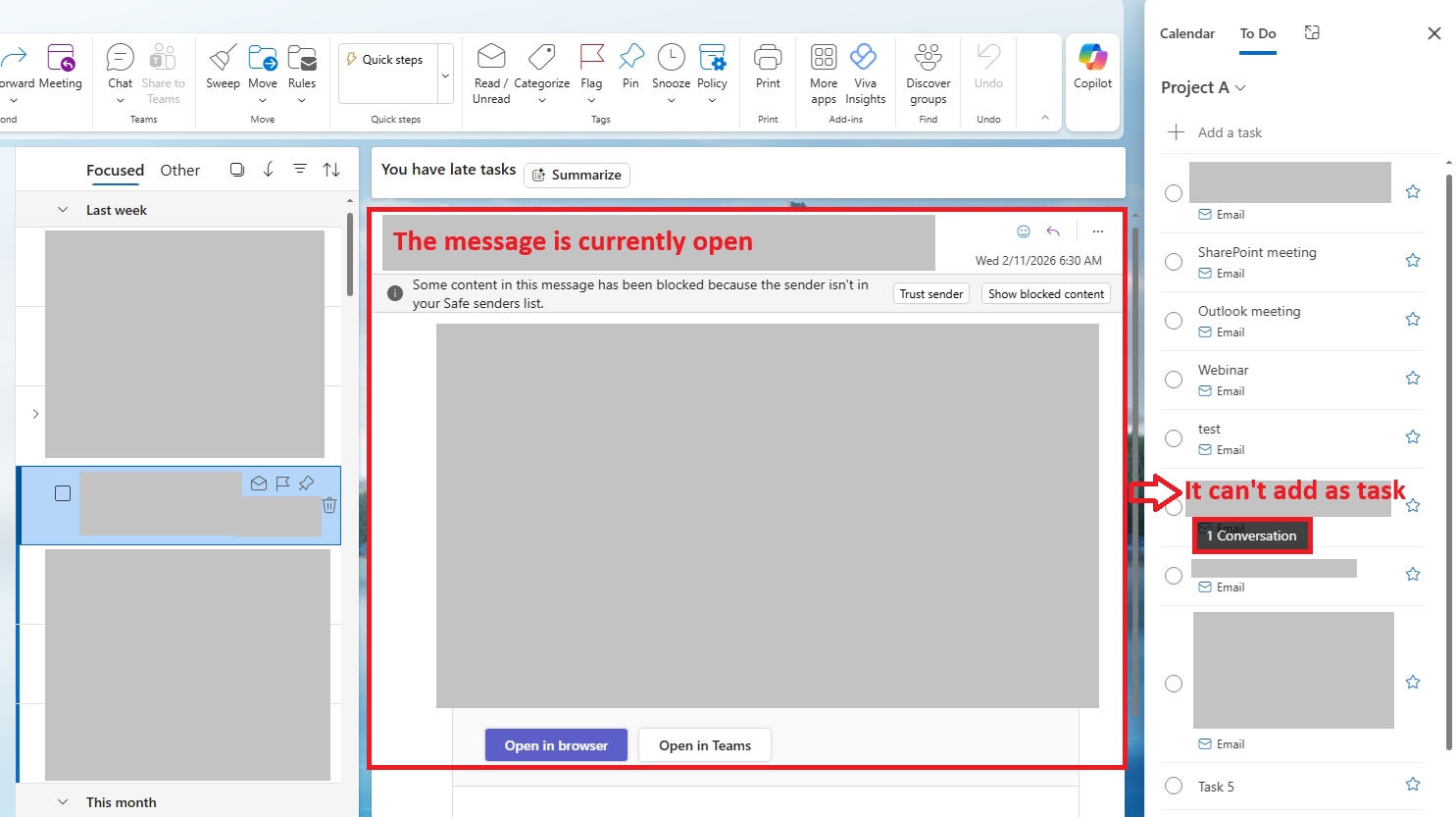
Task: Delete the selected message via trash icon
Action: [x=329, y=505]
